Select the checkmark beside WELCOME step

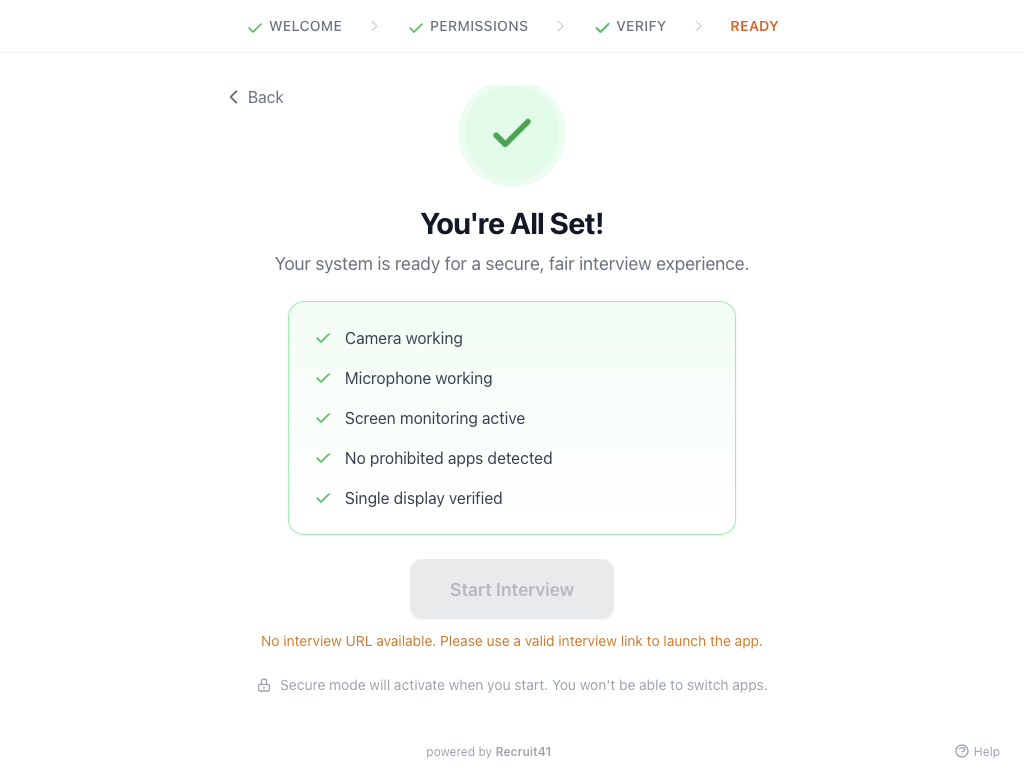pos(254,27)
